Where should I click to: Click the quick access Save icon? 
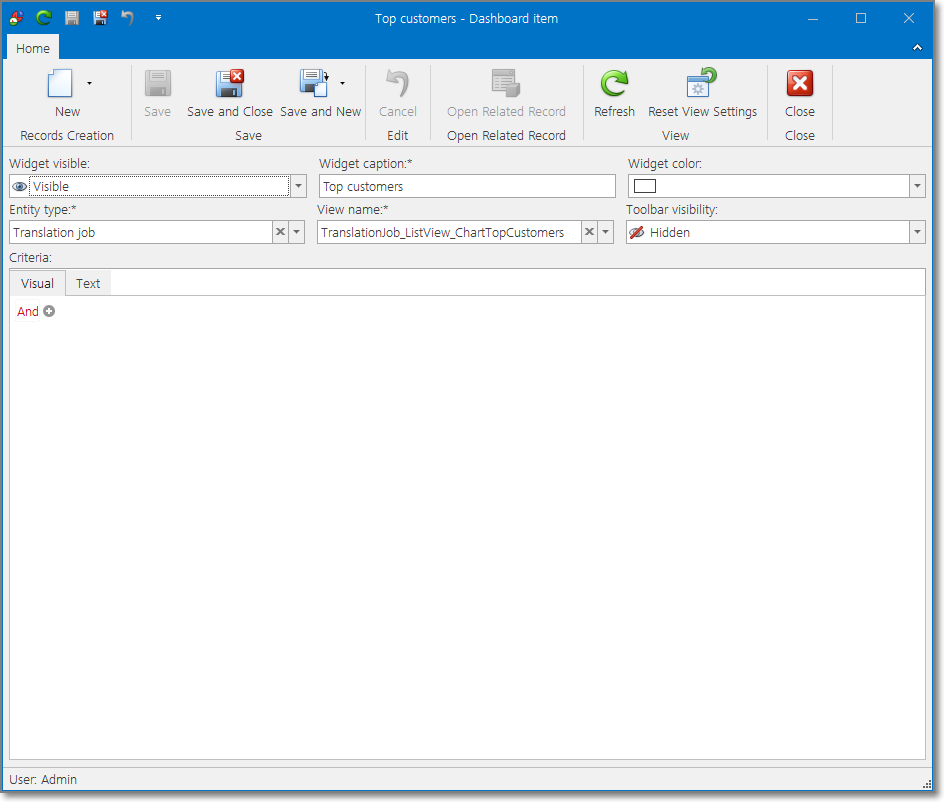tap(72, 18)
